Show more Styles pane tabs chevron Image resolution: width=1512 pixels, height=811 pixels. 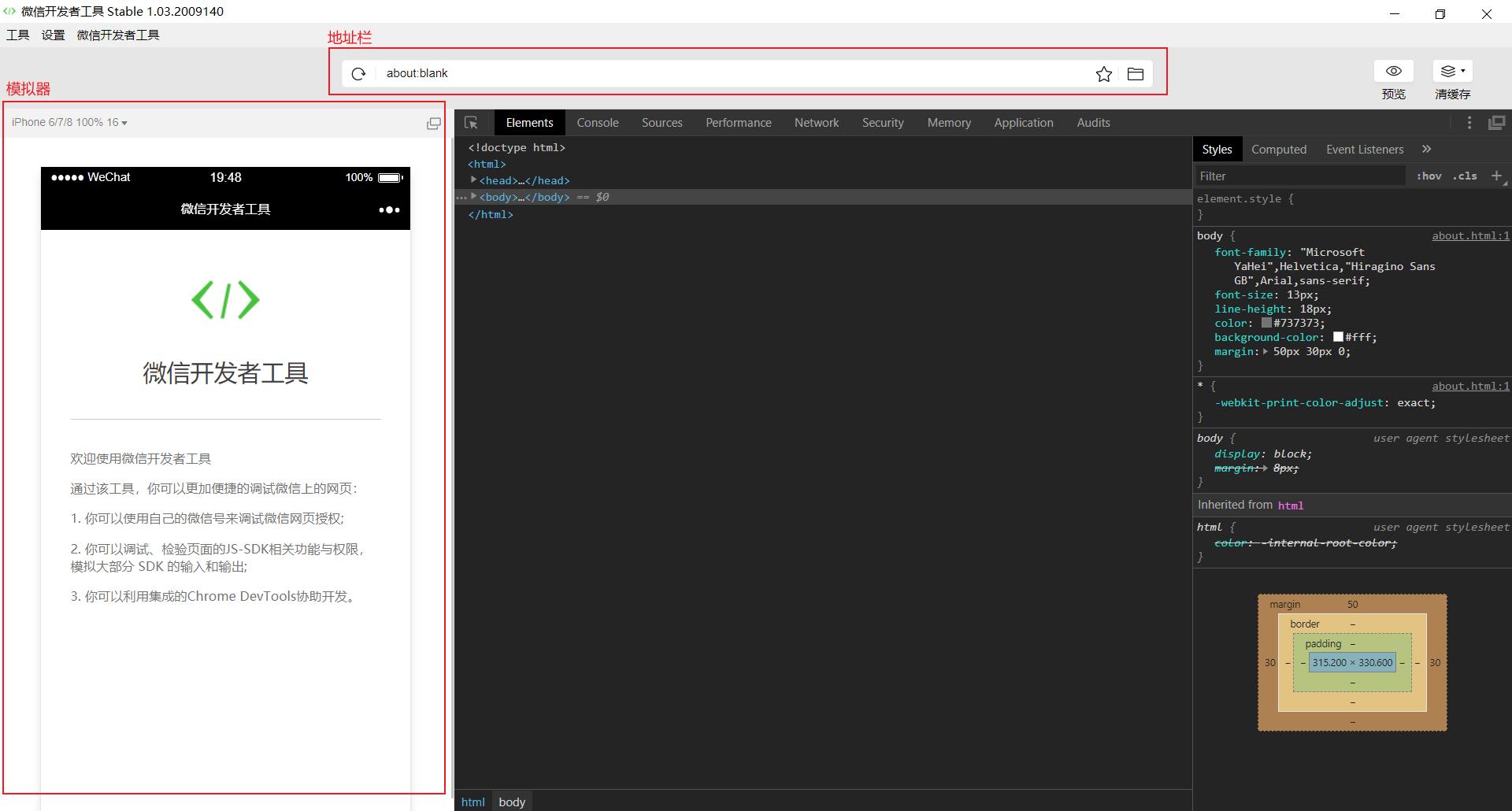(1426, 149)
